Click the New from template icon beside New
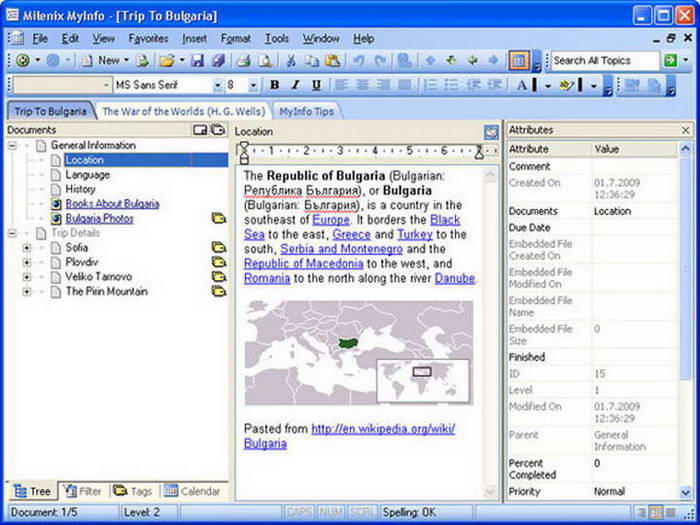The image size is (700, 525). click(x=142, y=60)
